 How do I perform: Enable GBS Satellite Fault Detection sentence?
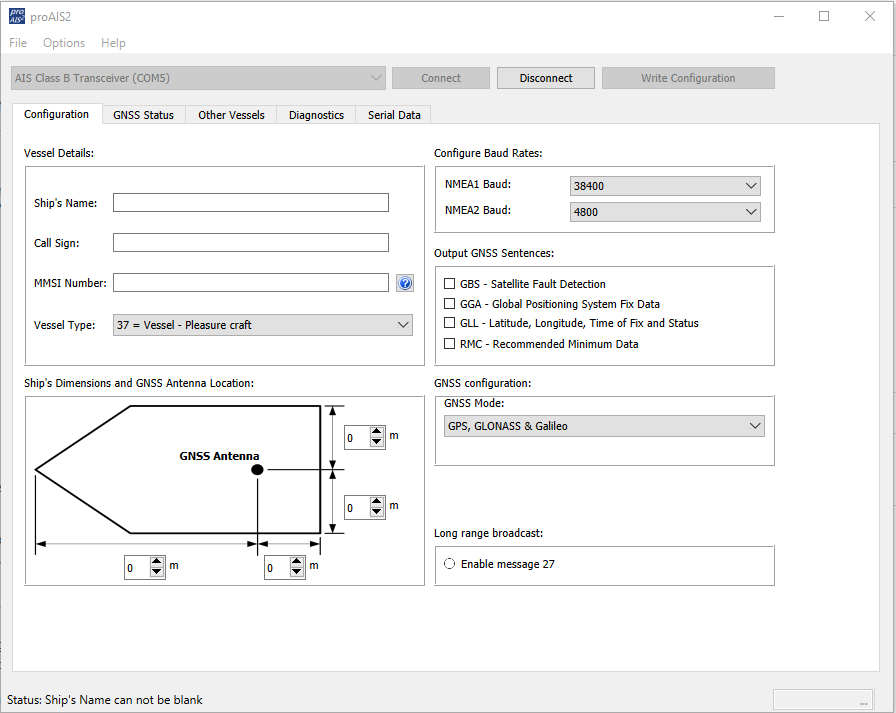pyautogui.click(x=450, y=283)
